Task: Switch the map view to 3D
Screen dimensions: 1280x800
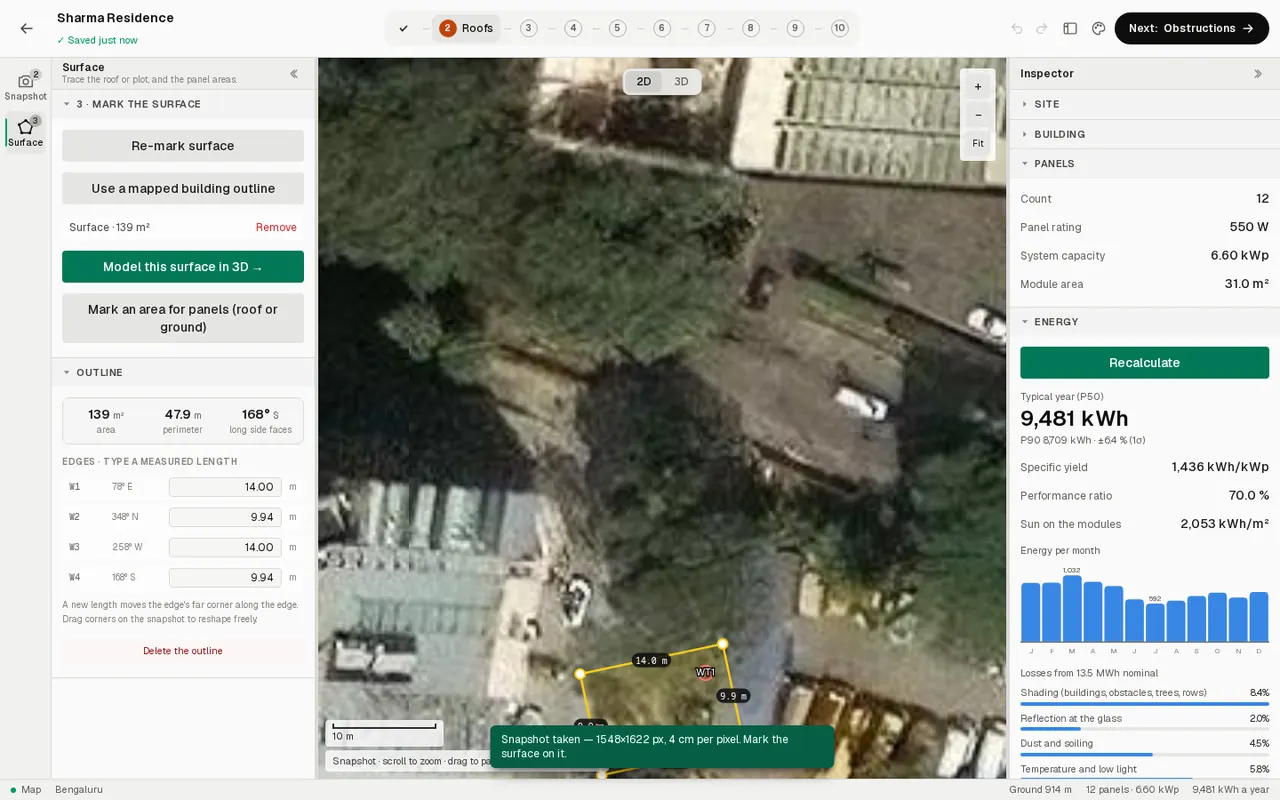Action: click(681, 82)
